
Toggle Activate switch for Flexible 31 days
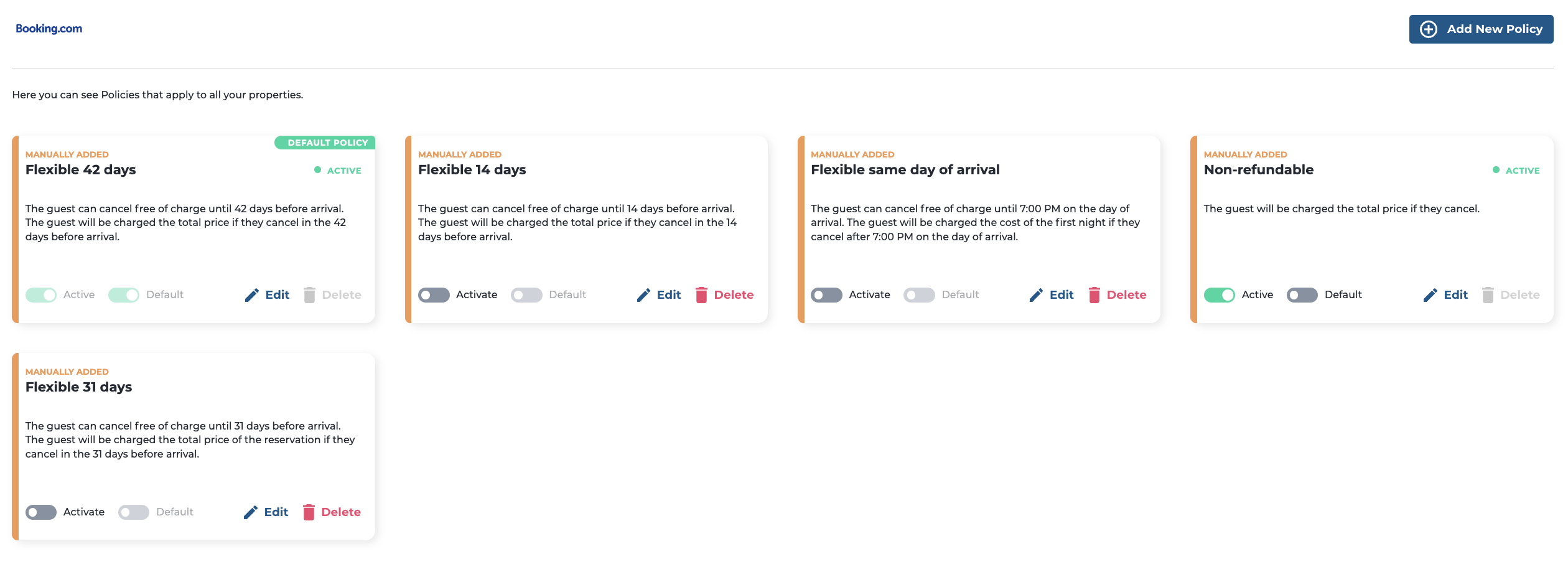[41, 512]
